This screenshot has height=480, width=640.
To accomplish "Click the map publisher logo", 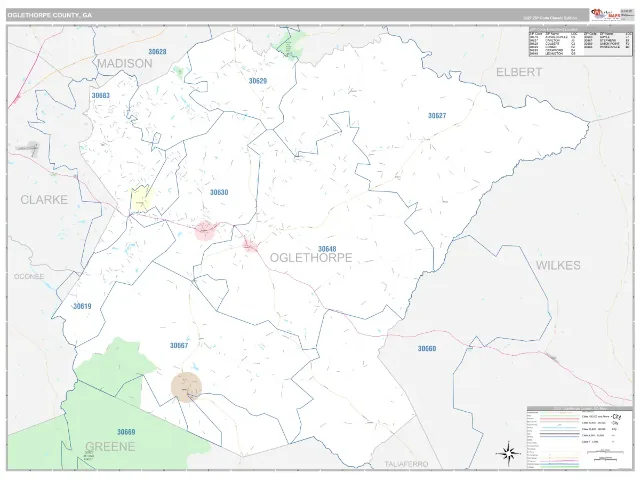I will (x=605, y=14).
